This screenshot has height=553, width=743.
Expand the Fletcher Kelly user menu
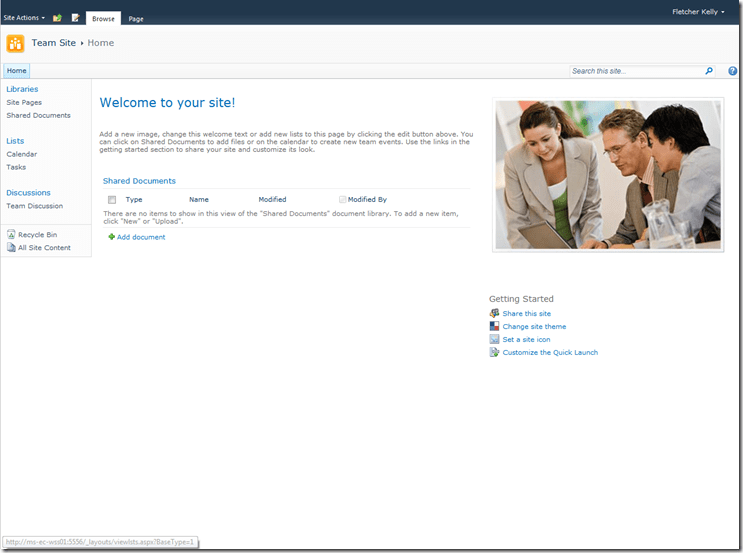(x=699, y=12)
